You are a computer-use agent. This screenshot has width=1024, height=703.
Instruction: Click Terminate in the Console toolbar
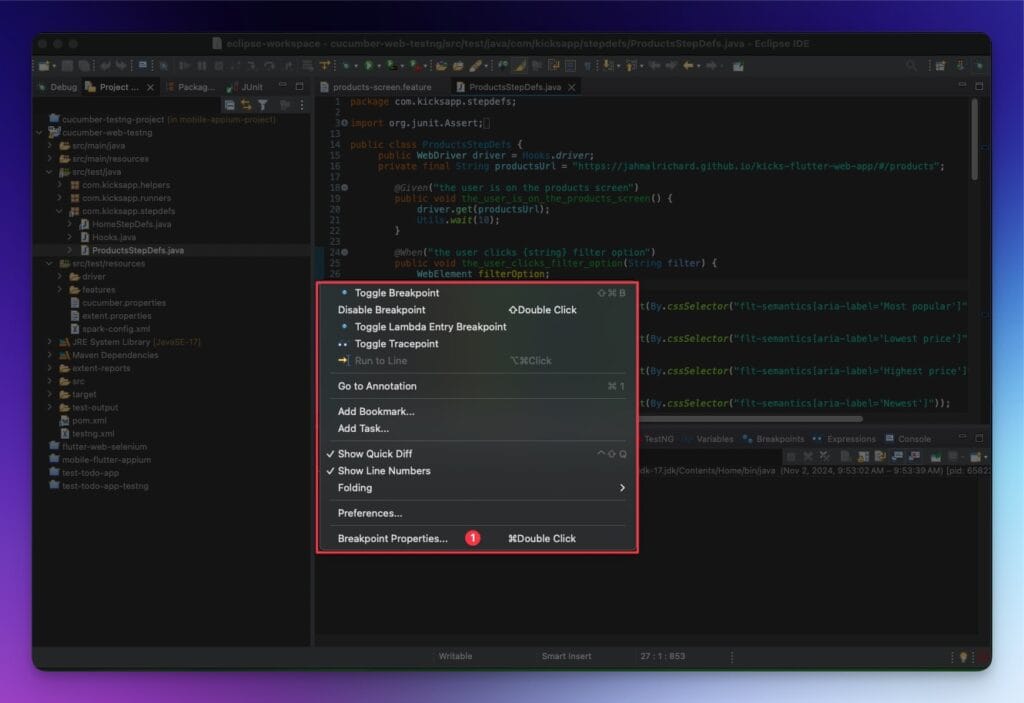tap(791, 456)
